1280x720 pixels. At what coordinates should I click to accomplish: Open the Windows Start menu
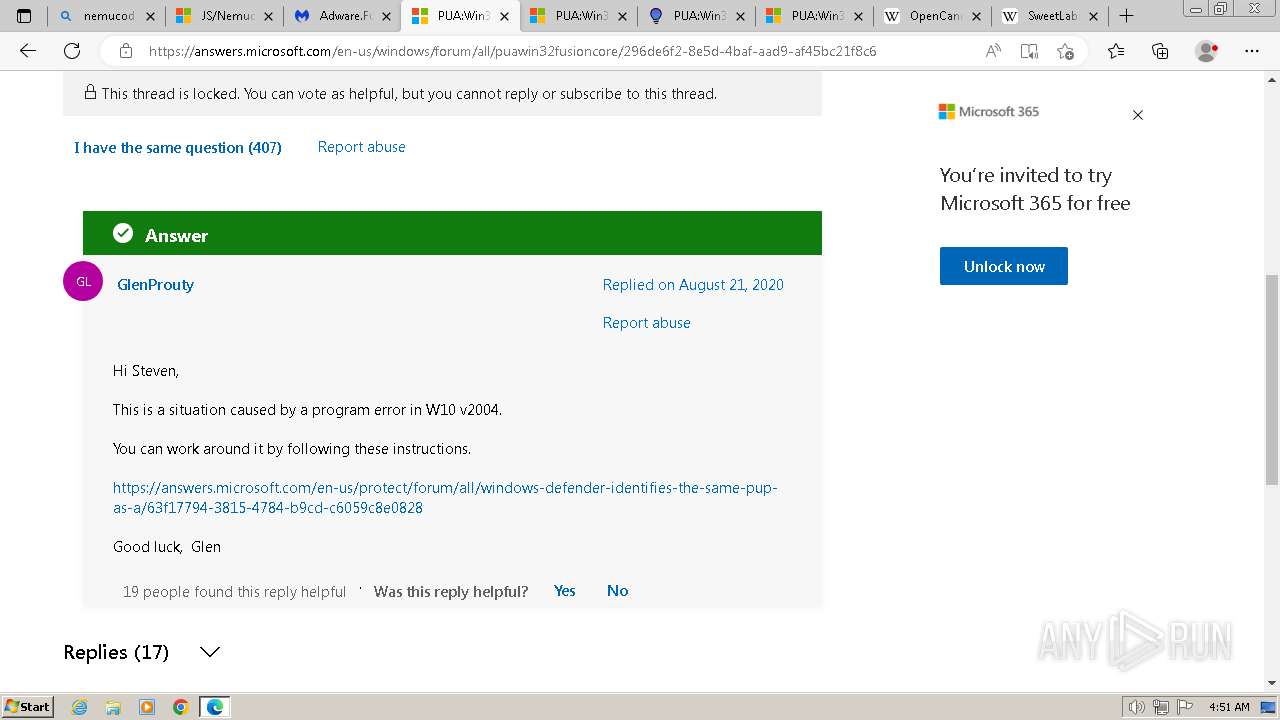point(27,707)
